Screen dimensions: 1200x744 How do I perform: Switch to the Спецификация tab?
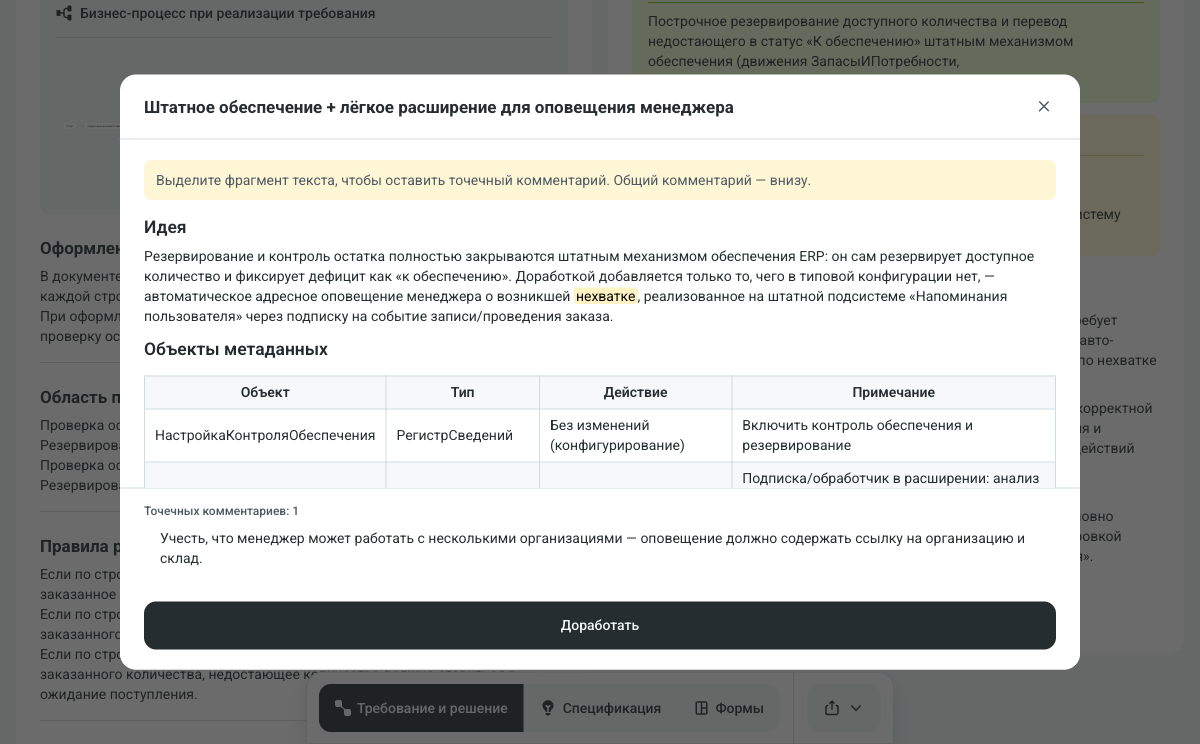(x=601, y=708)
